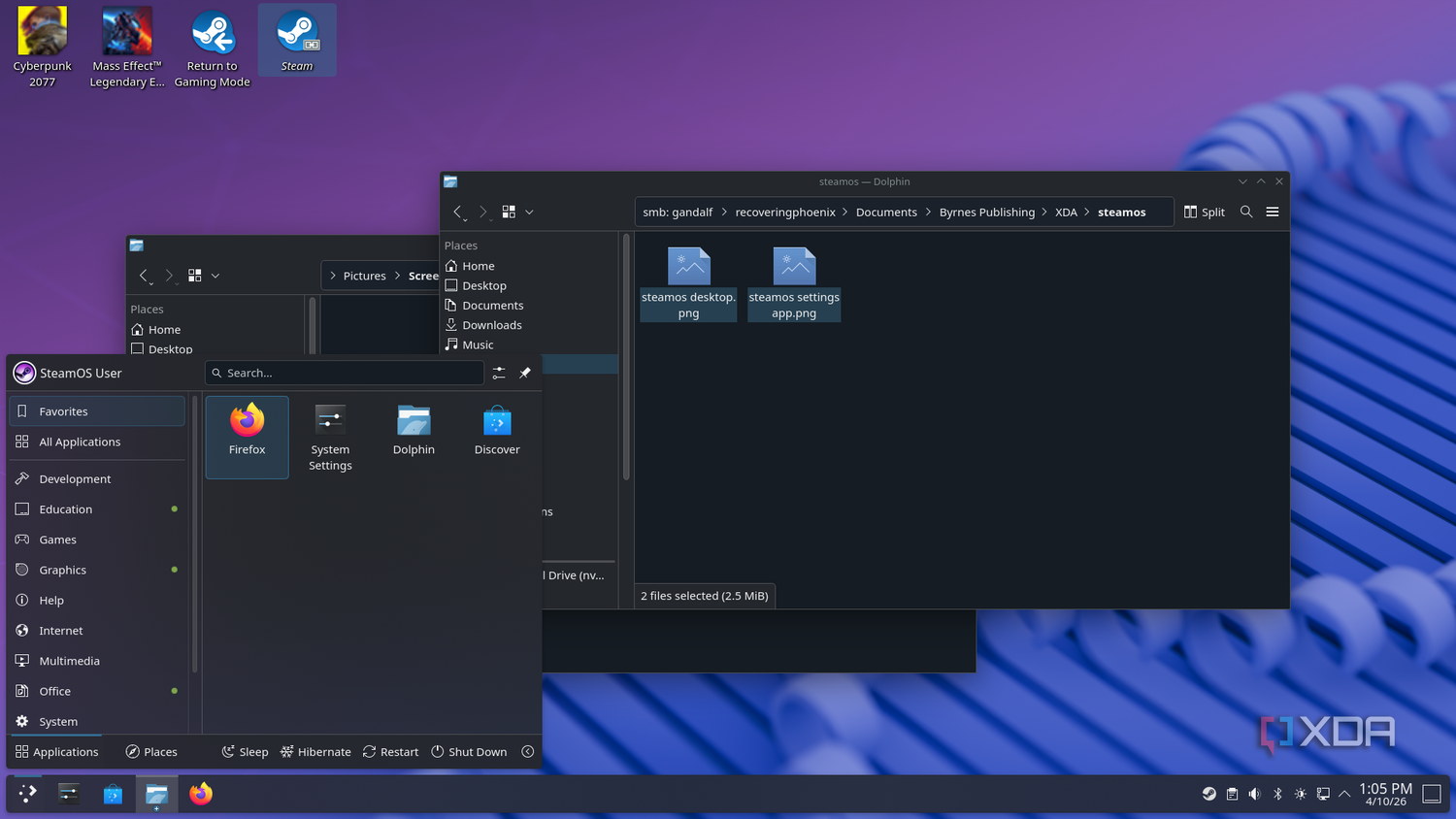Click 'recoveringphoenix' breadcrumb
This screenshot has width=1456, height=819.
(x=785, y=213)
